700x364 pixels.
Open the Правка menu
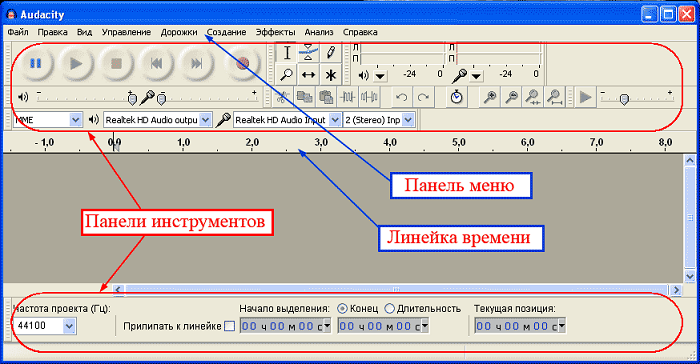[53, 32]
